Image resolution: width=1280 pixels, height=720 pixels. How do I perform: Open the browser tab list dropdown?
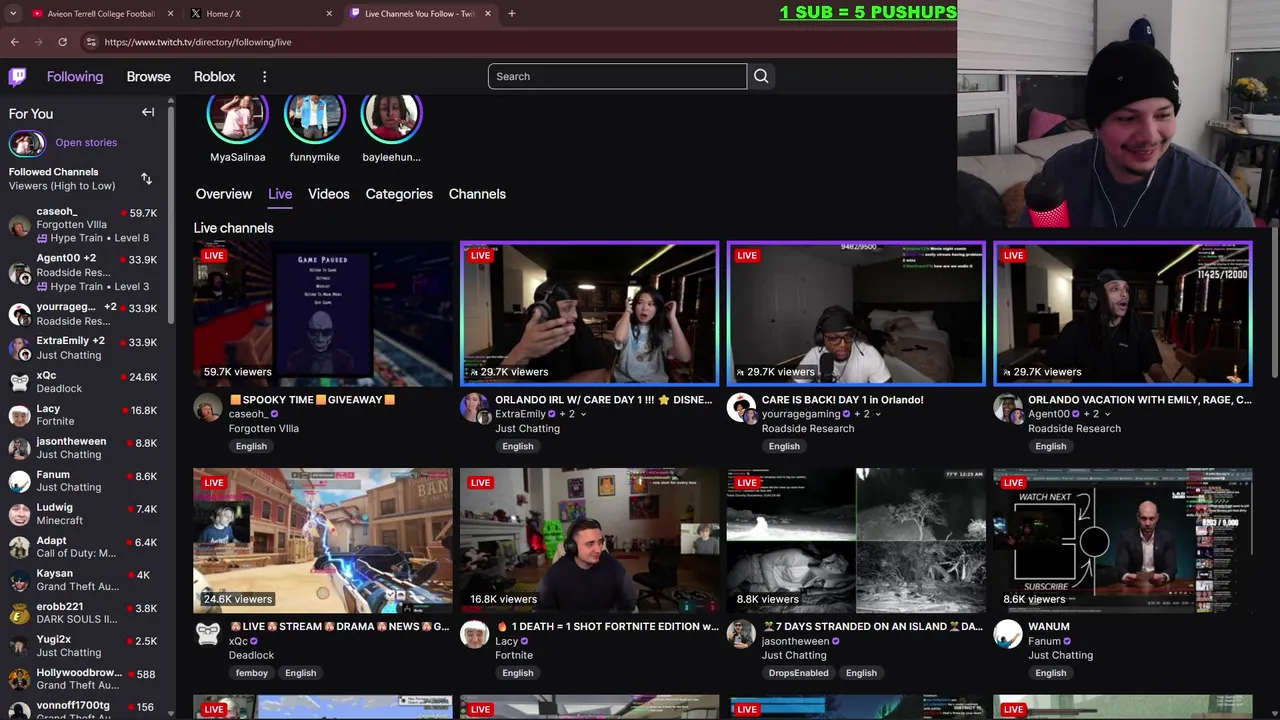(x=13, y=14)
